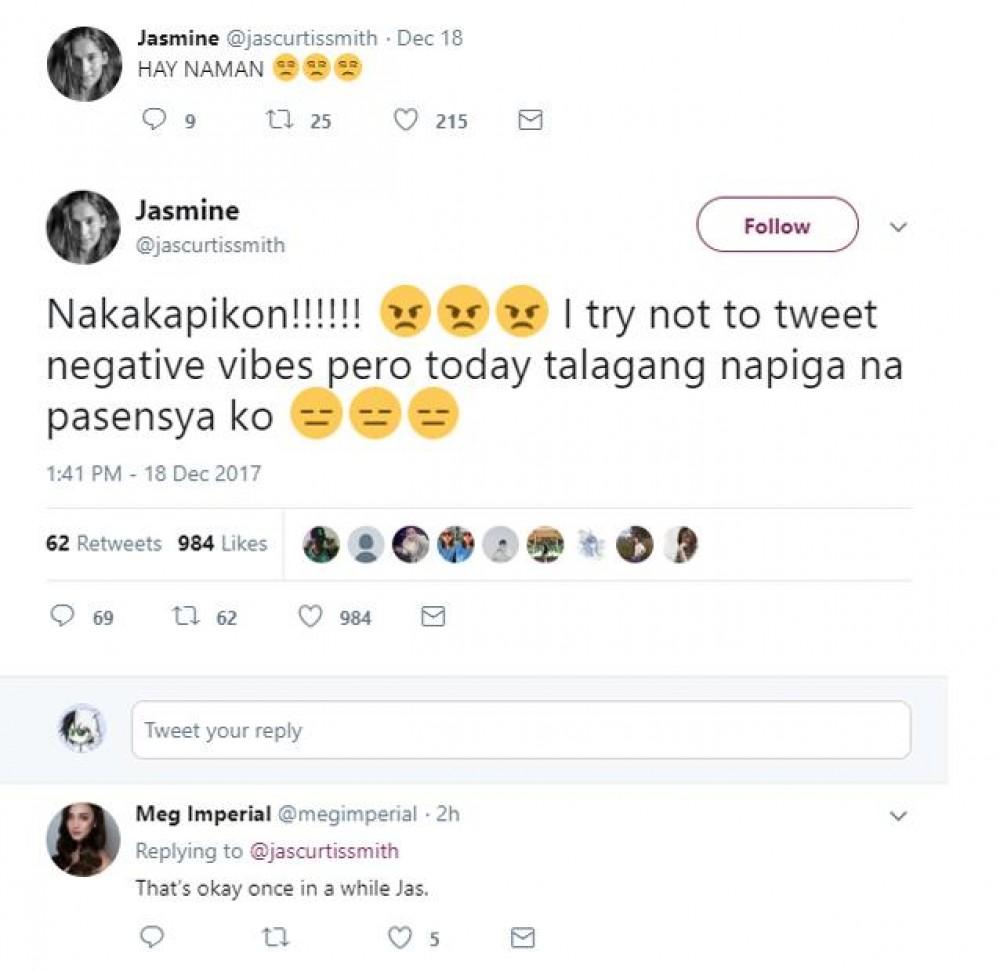Like the HAY NAMAN tweet
Viewport: 1000px width, 971px height.
(x=405, y=120)
